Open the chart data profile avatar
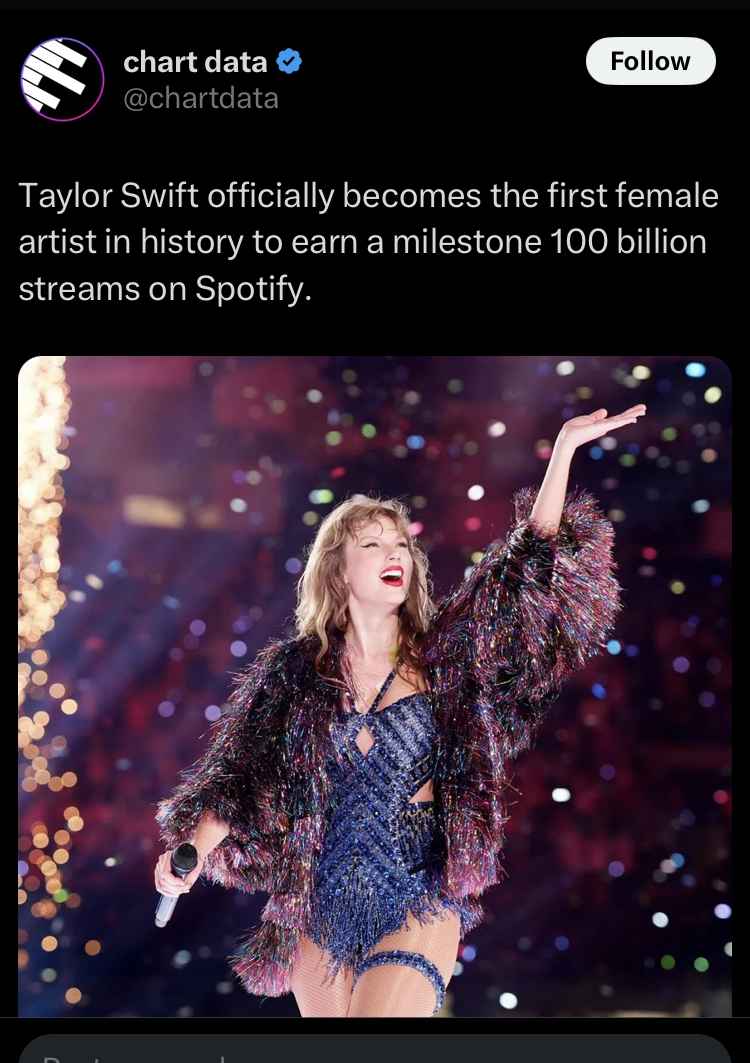 pyautogui.click(x=62, y=79)
